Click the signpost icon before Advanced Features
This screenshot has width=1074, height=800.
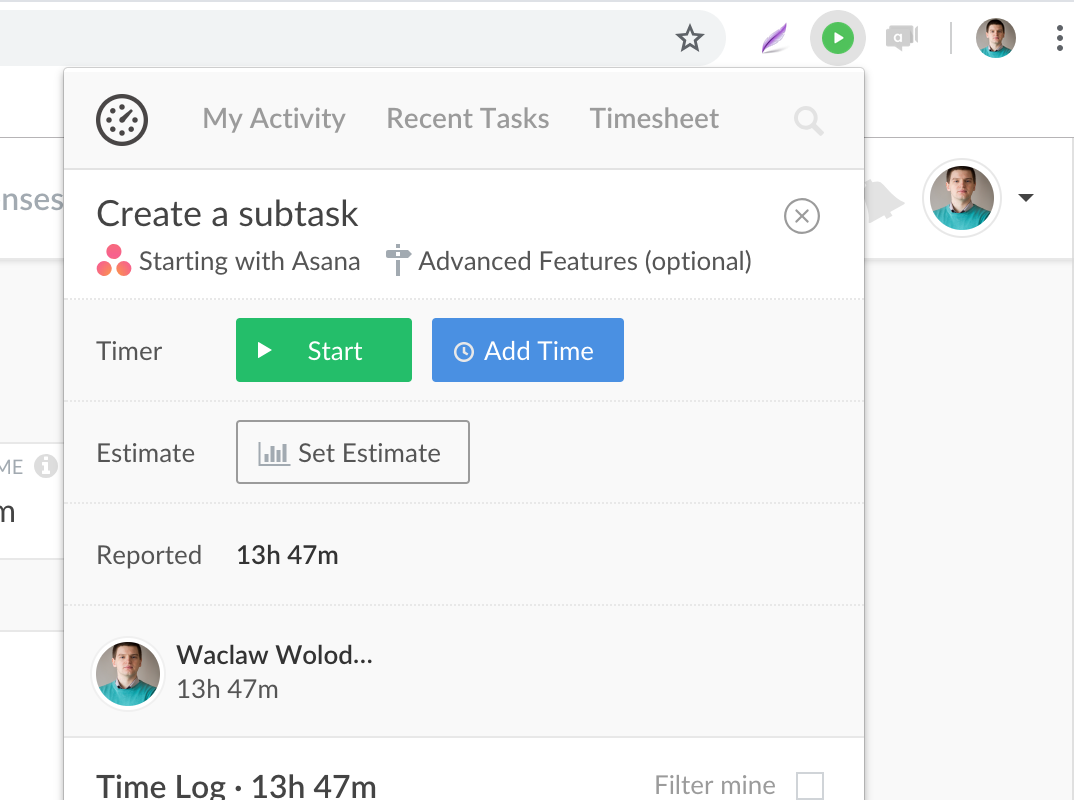pos(398,260)
